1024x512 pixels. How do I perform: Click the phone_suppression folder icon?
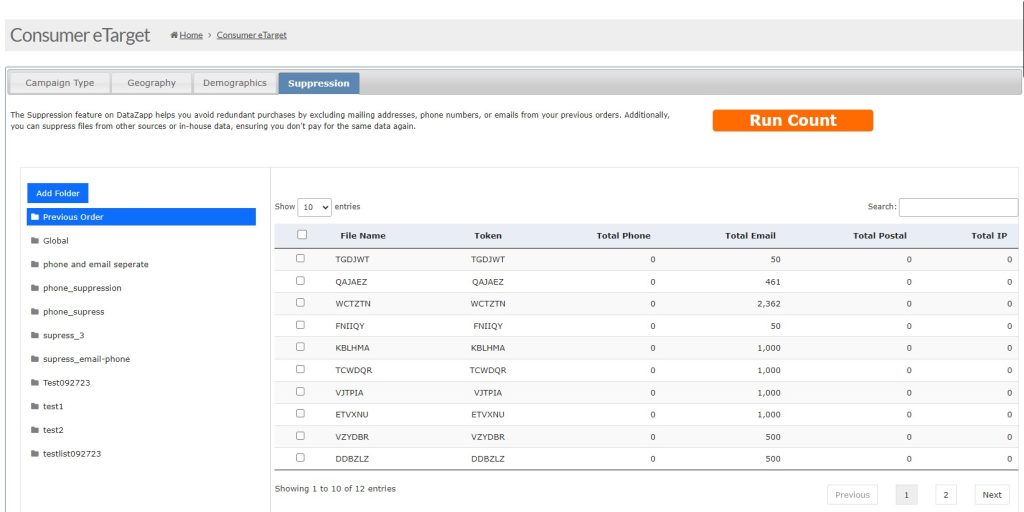point(35,288)
